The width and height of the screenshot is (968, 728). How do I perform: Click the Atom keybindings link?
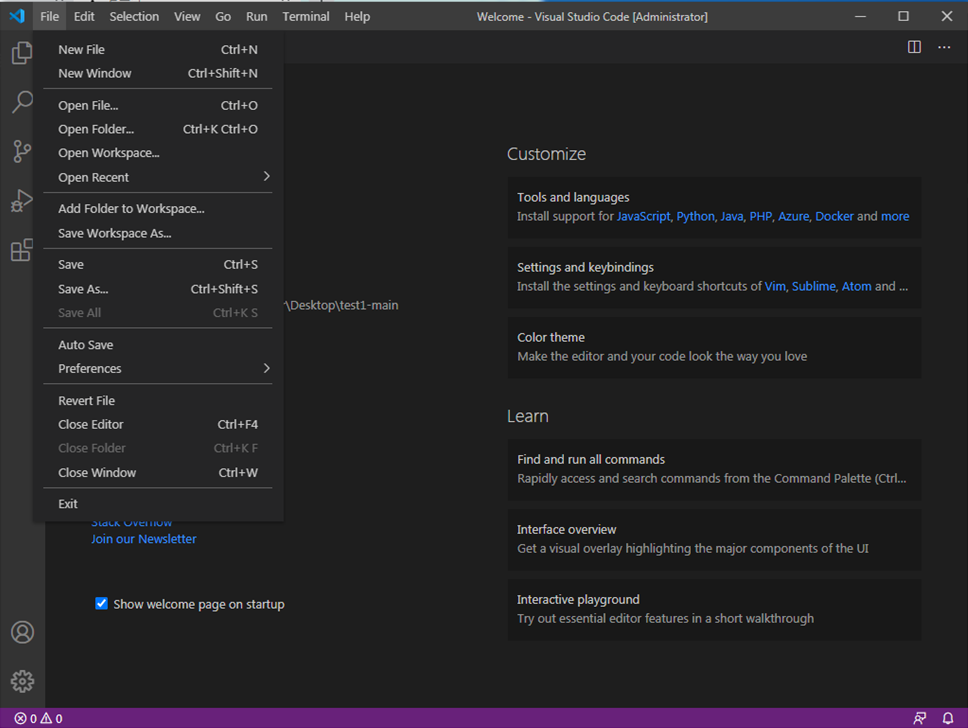(856, 286)
